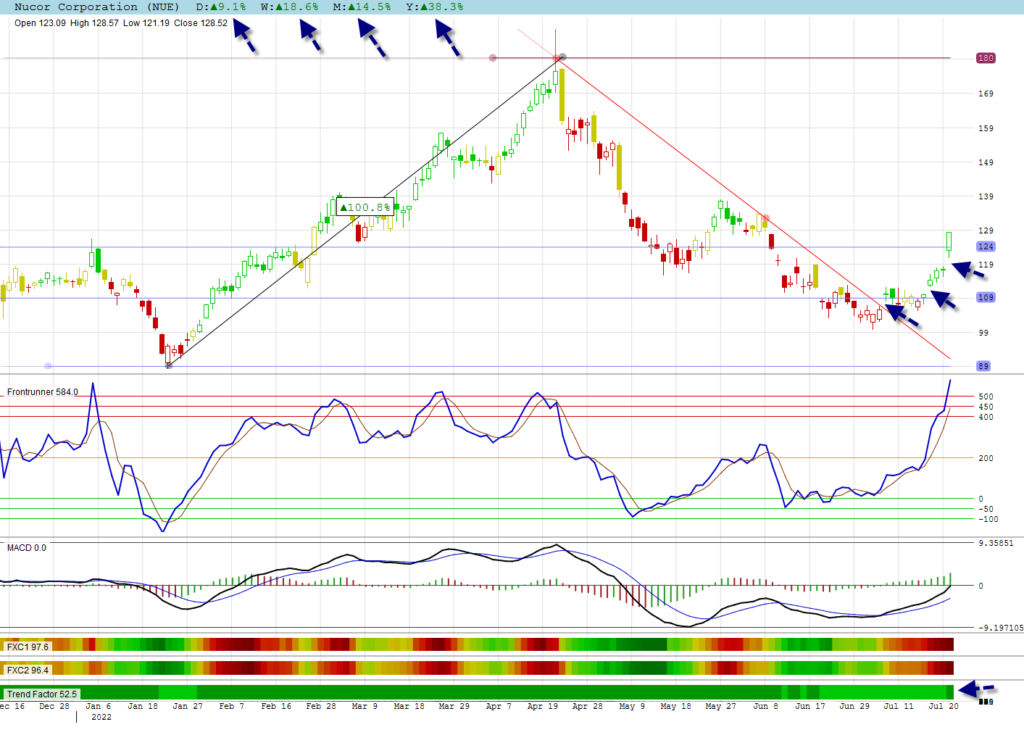Click the Jul 20 date label
Viewport: 1024px width, 735px height.
(943, 706)
